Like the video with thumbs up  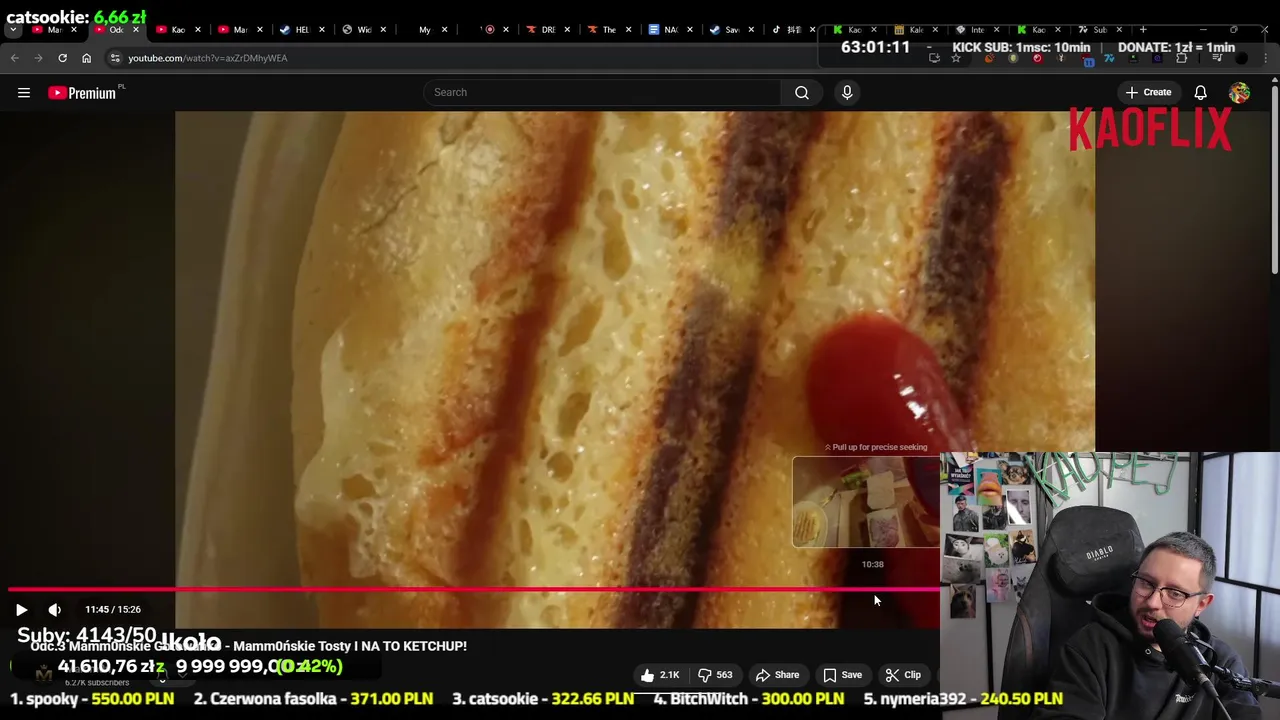[660, 675]
